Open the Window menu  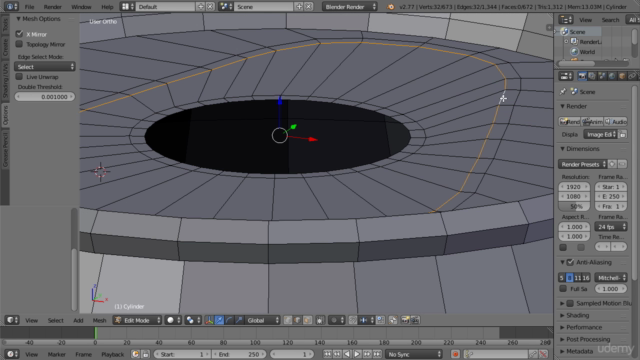click(x=81, y=7)
